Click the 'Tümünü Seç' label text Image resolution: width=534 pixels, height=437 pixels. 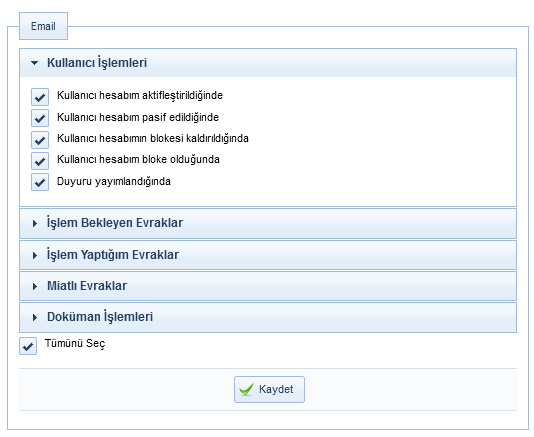(x=75, y=343)
